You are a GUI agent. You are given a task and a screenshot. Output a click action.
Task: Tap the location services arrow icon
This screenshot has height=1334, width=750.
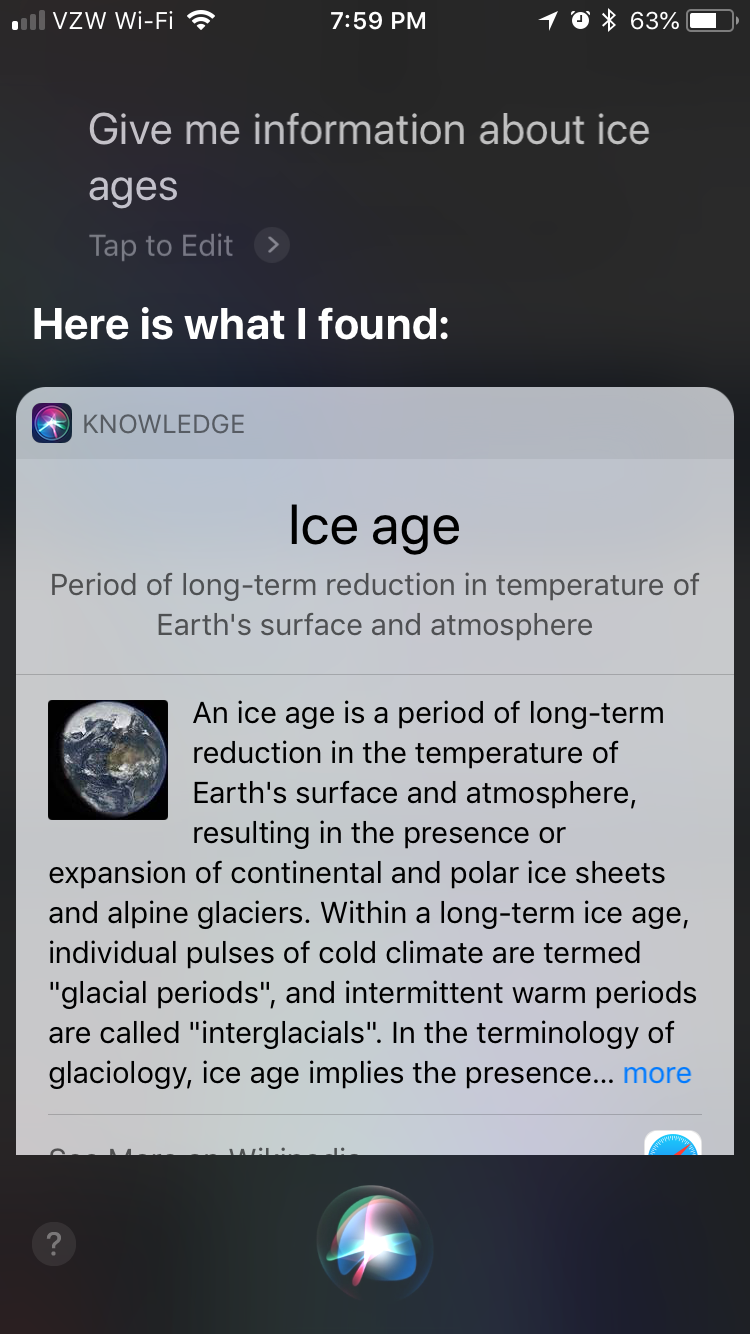pyautogui.click(x=548, y=20)
